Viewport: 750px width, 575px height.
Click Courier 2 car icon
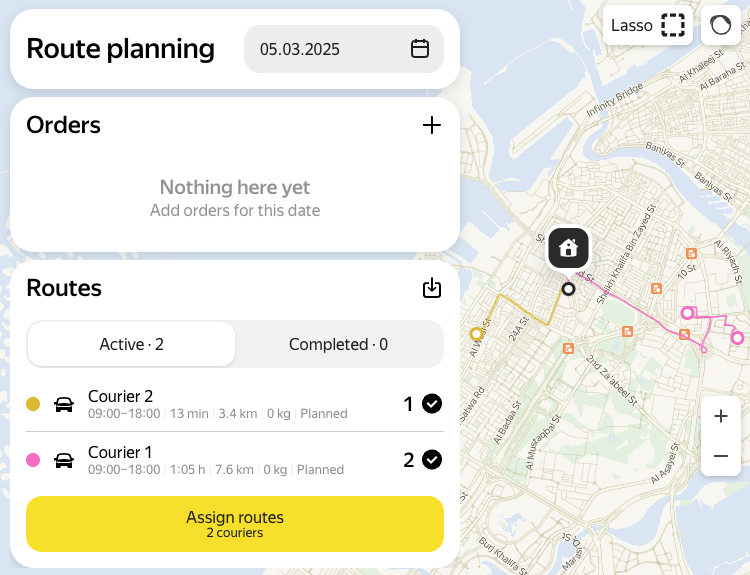click(x=64, y=404)
